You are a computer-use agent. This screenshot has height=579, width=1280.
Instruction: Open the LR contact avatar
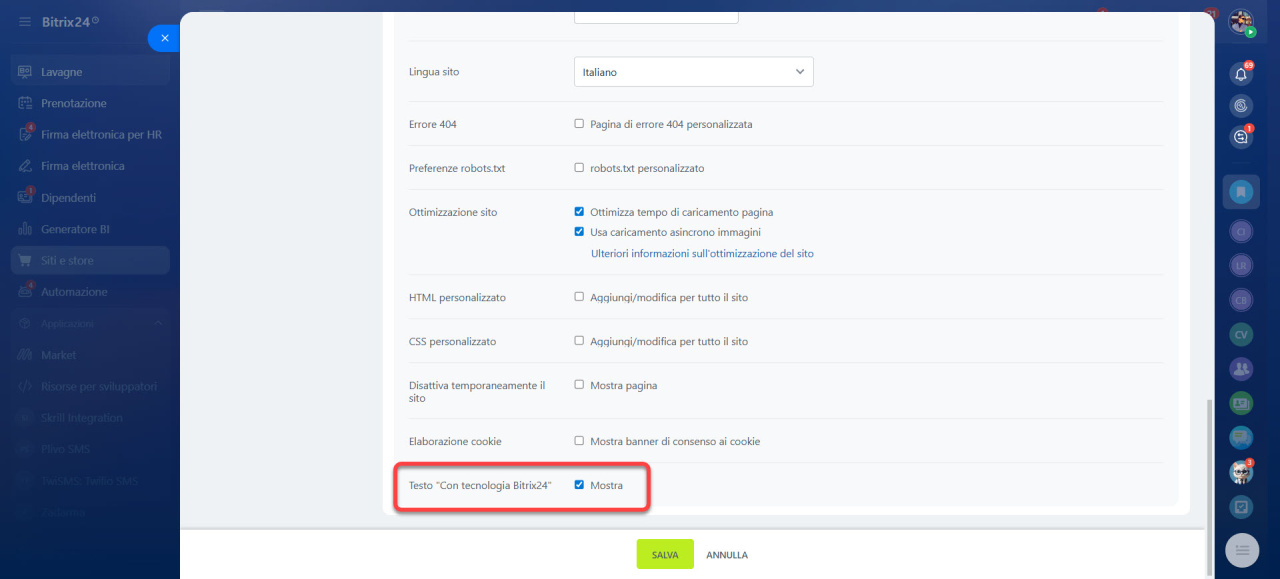coord(1241,266)
